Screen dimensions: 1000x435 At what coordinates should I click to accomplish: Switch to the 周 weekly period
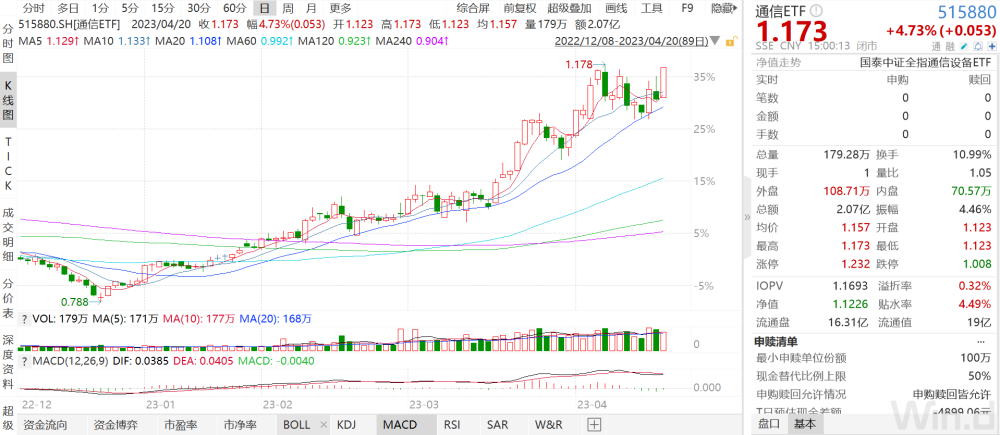pyautogui.click(x=288, y=8)
